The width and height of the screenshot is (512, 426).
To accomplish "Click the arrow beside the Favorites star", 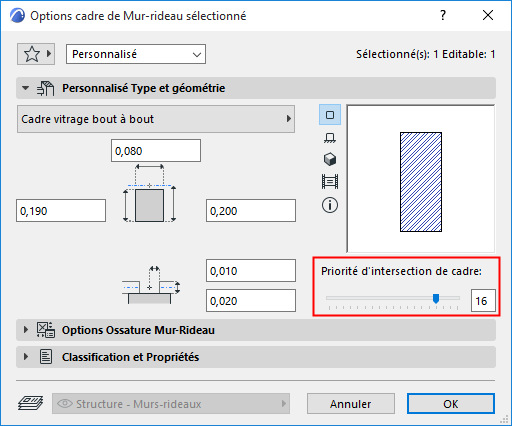I will click(x=49, y=53).
